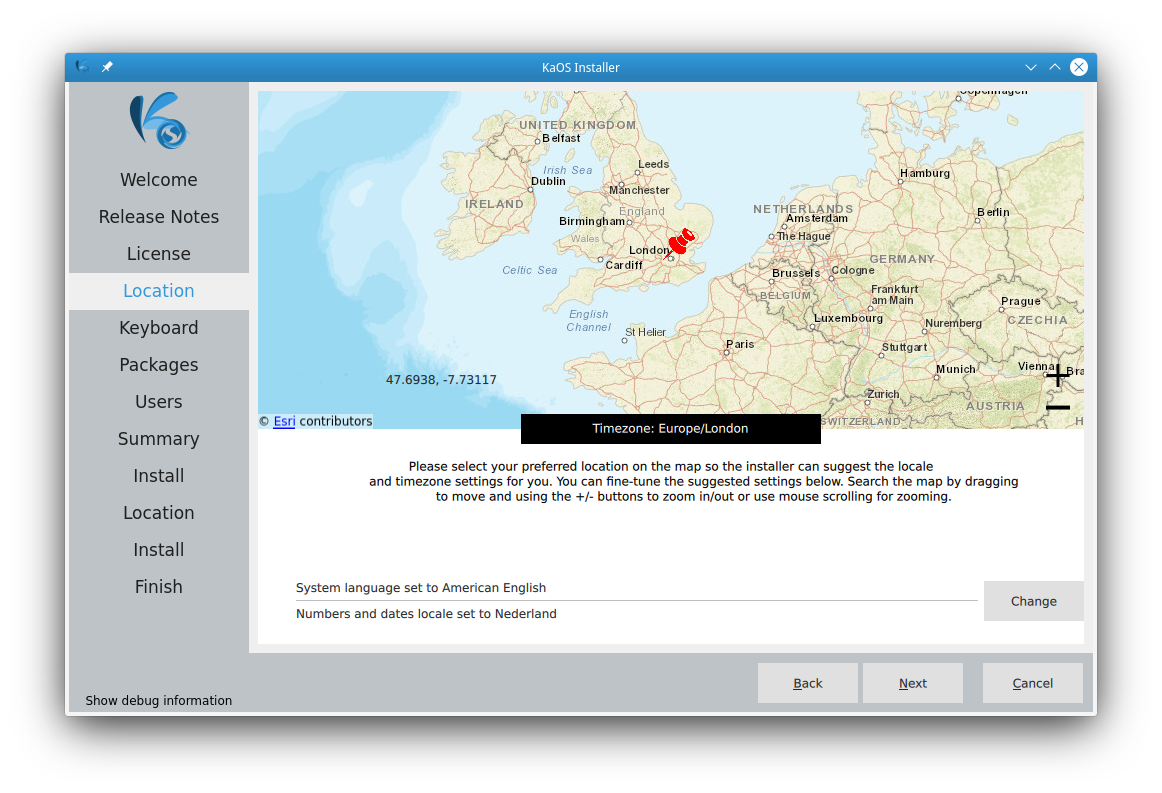1162x793 pixels.
Task: Open the Esri attribution link
Action: pyautogui.click(x=284, y=421)
